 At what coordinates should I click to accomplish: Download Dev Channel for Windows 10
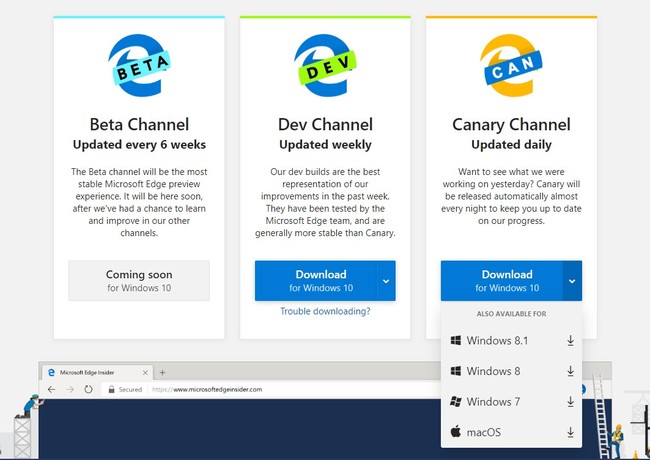[316, 281]
